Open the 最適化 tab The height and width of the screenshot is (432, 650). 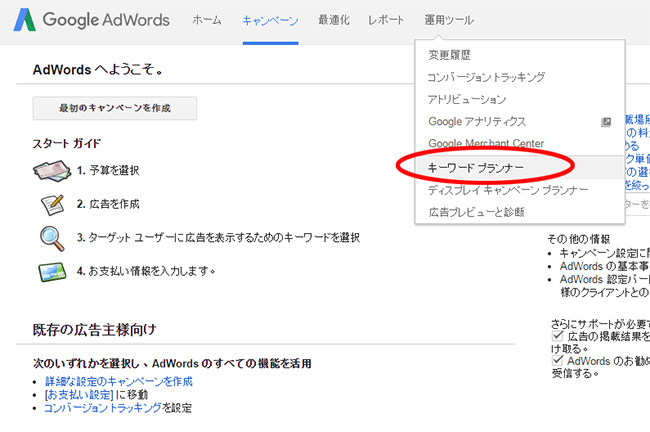[x=334, y=20]
